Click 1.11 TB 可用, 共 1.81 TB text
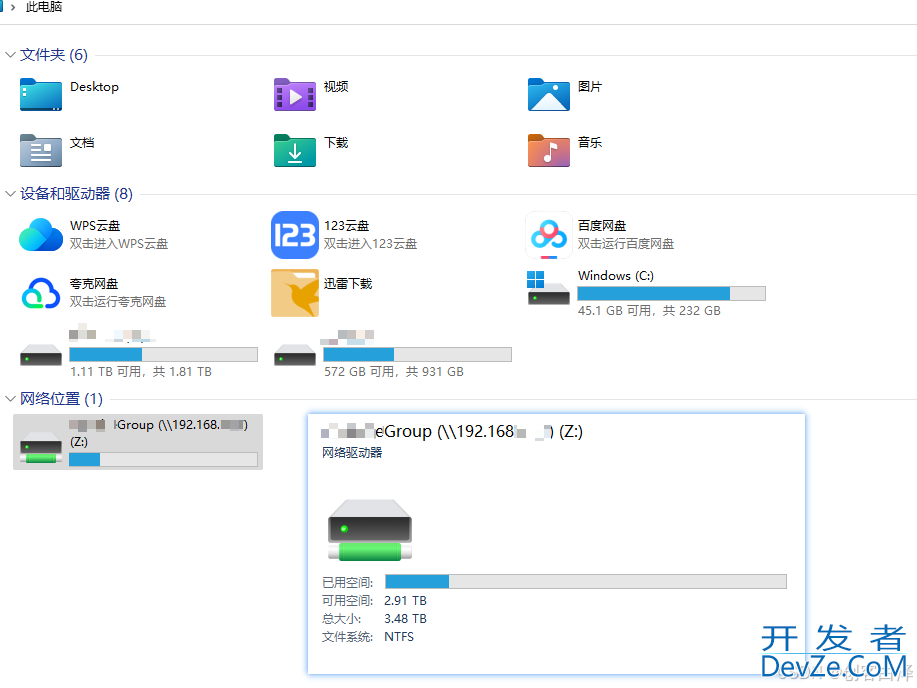 point(141,371)
